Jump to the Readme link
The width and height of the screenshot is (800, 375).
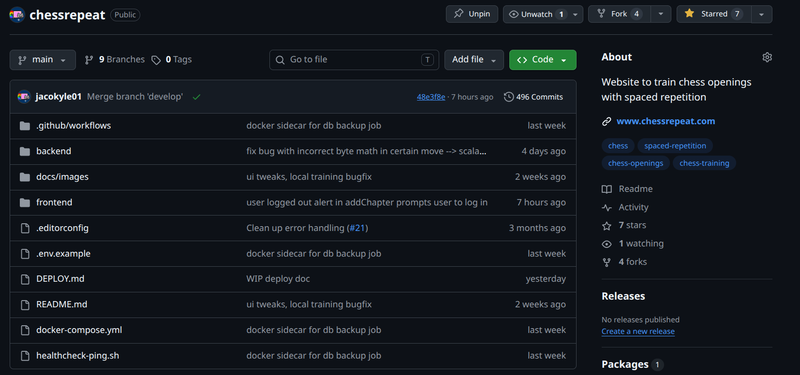coord(627,189)
